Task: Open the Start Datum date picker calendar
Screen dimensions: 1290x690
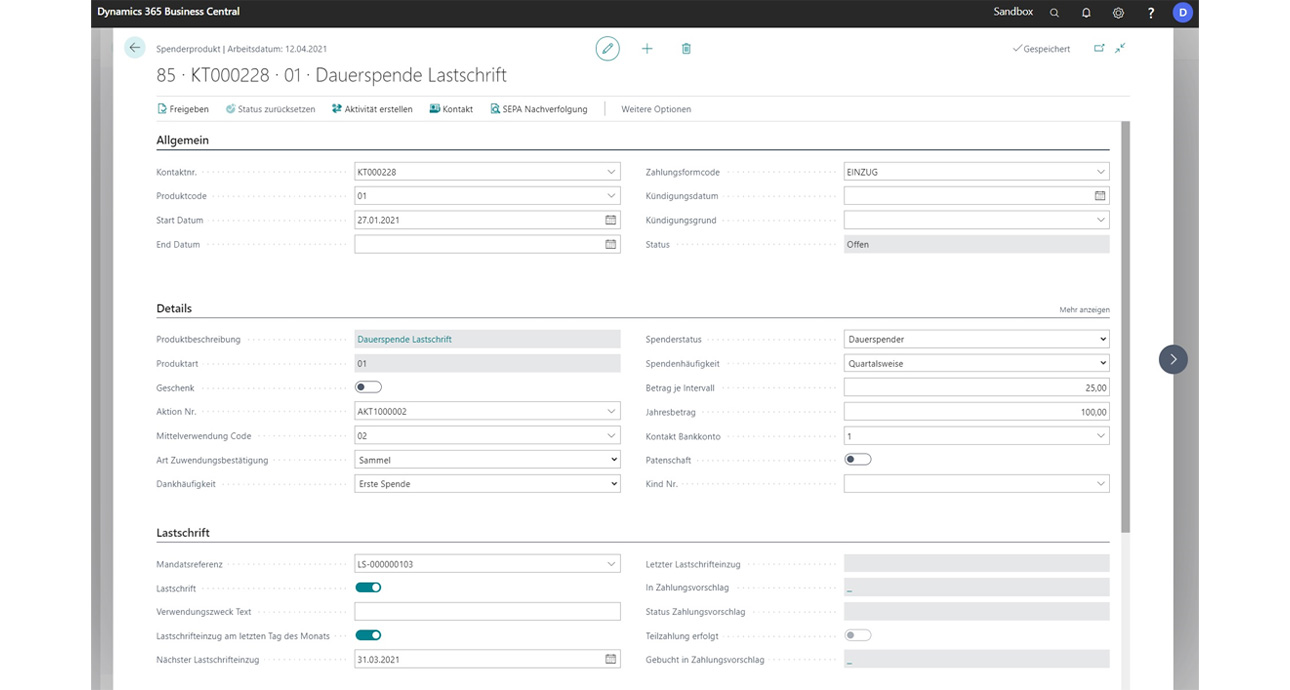Action: pos(613,220)
